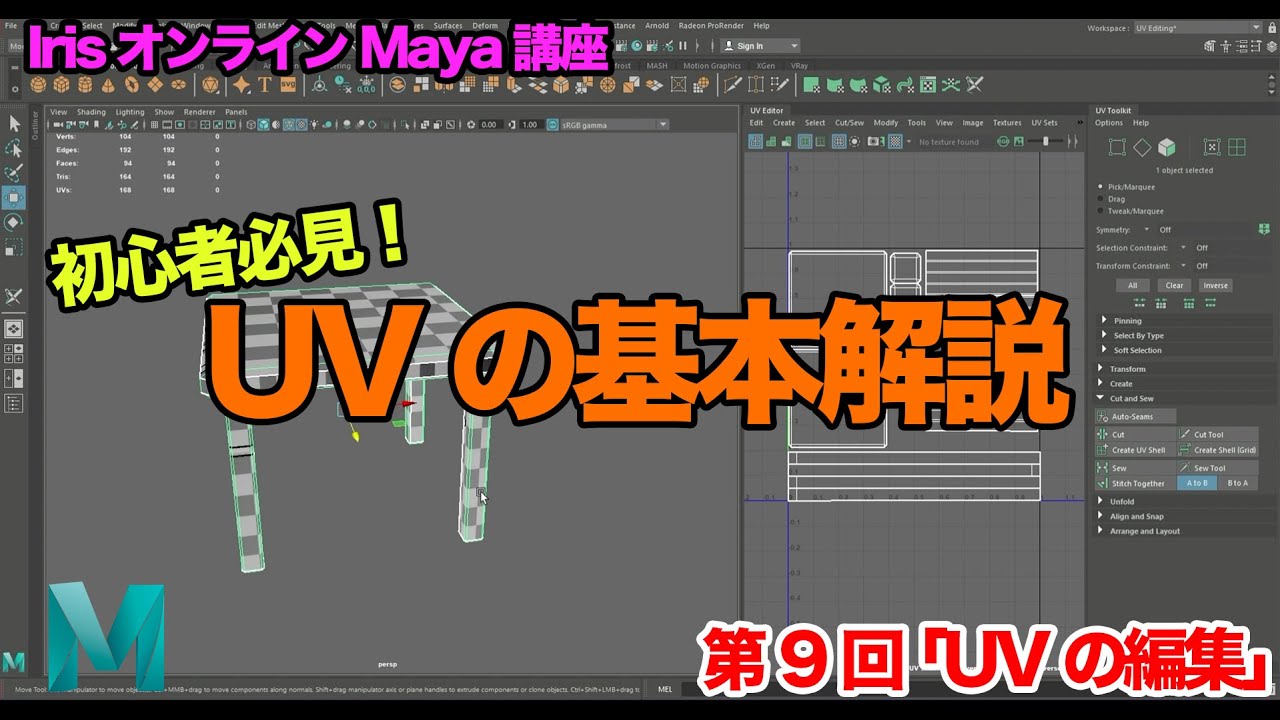Choose the Rotate tool in toolbox
The width and height of the screenshot is (1280, 720).
14,221
